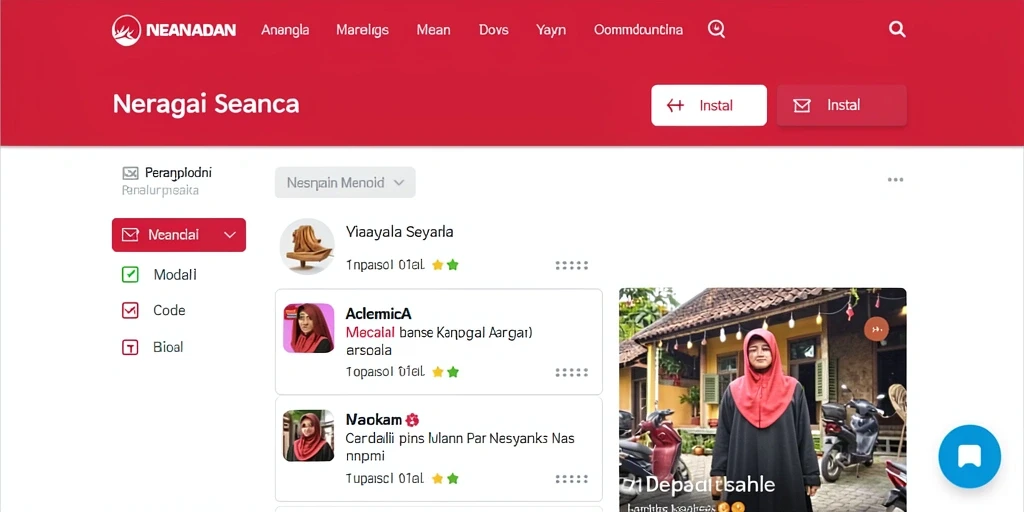Open the Peranplodni sidebar heading
Viewport: 1024px width, 512px height.
coord(178,173)
